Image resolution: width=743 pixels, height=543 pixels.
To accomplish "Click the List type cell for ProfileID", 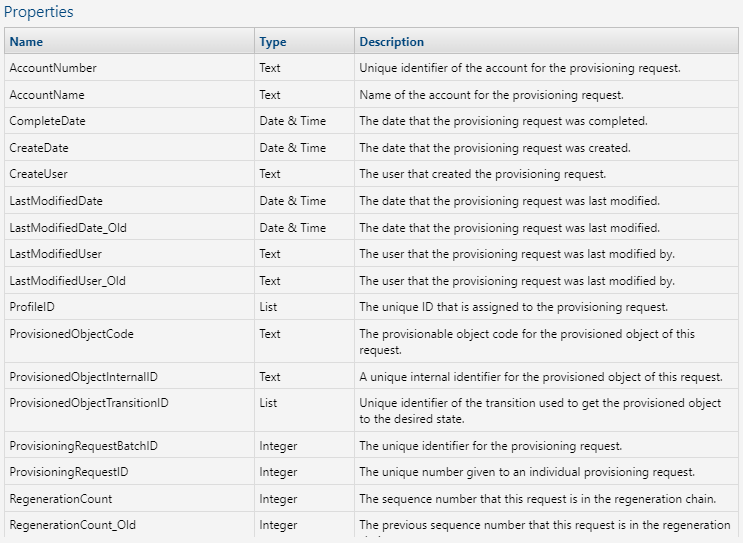I will [268, 307].
